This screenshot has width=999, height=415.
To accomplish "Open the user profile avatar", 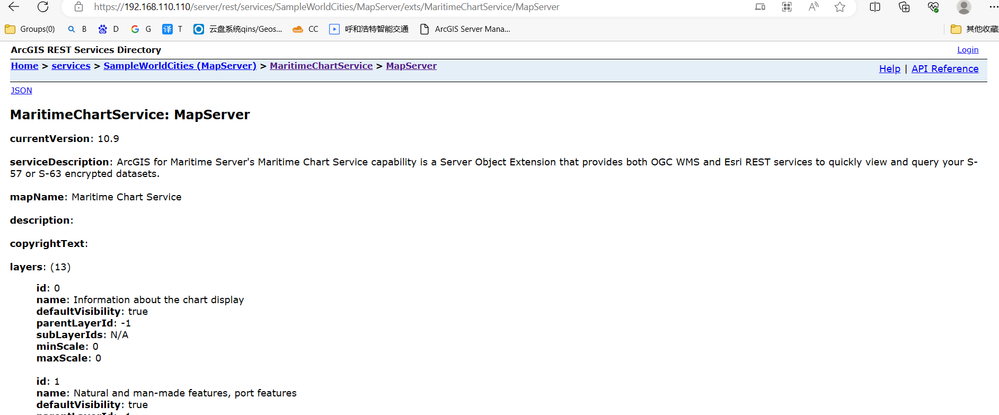I will click(x=963, y=7).
